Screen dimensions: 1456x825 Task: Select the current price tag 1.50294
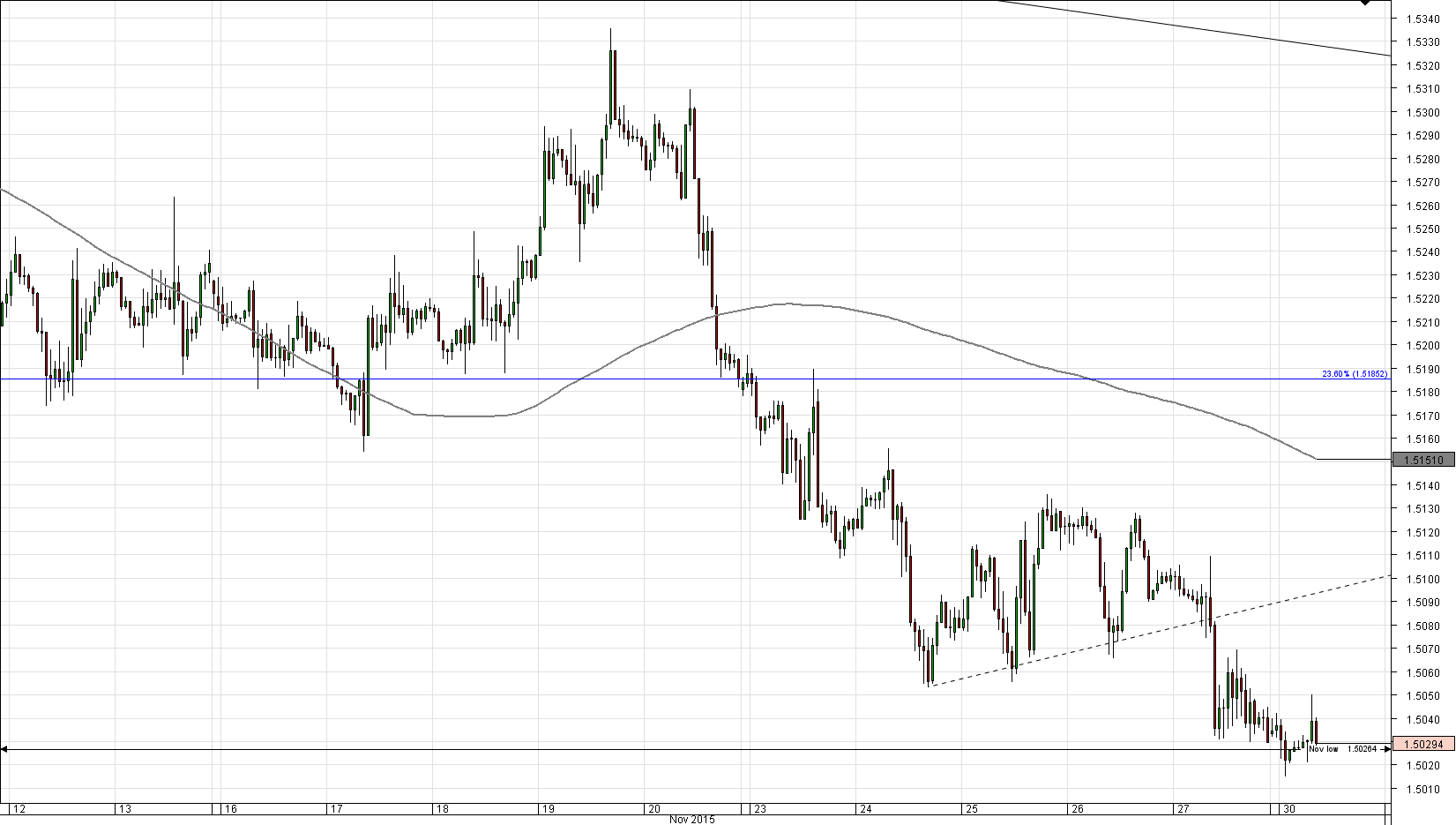click(x=1423, y=744)
